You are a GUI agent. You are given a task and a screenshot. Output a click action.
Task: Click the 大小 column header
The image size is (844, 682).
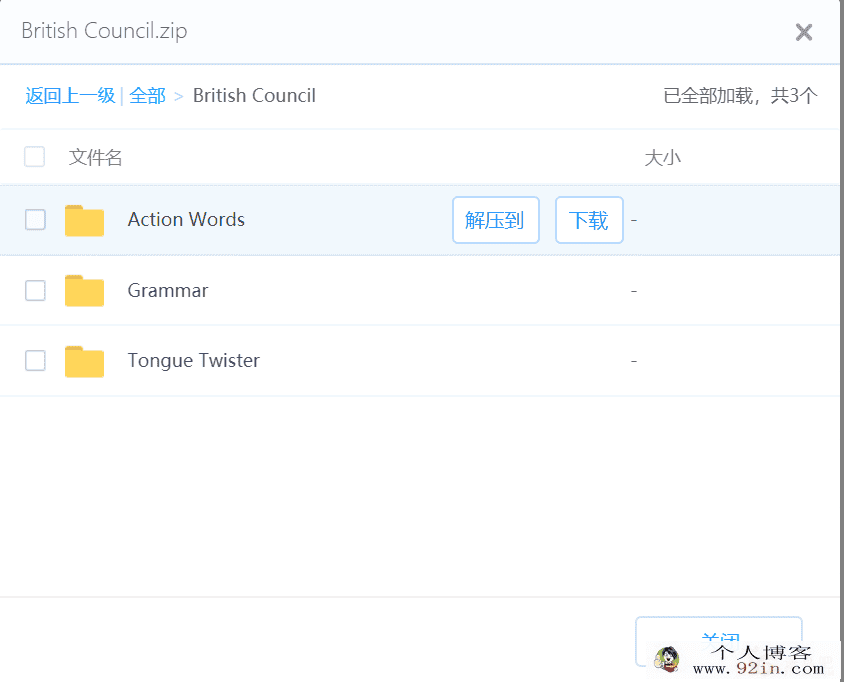pos(663,158)
